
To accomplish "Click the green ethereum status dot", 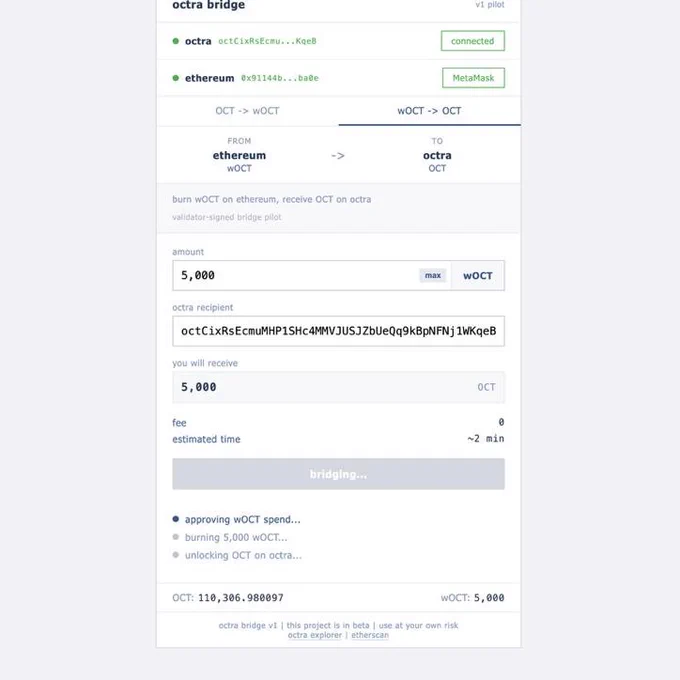I will click(176, 78).
